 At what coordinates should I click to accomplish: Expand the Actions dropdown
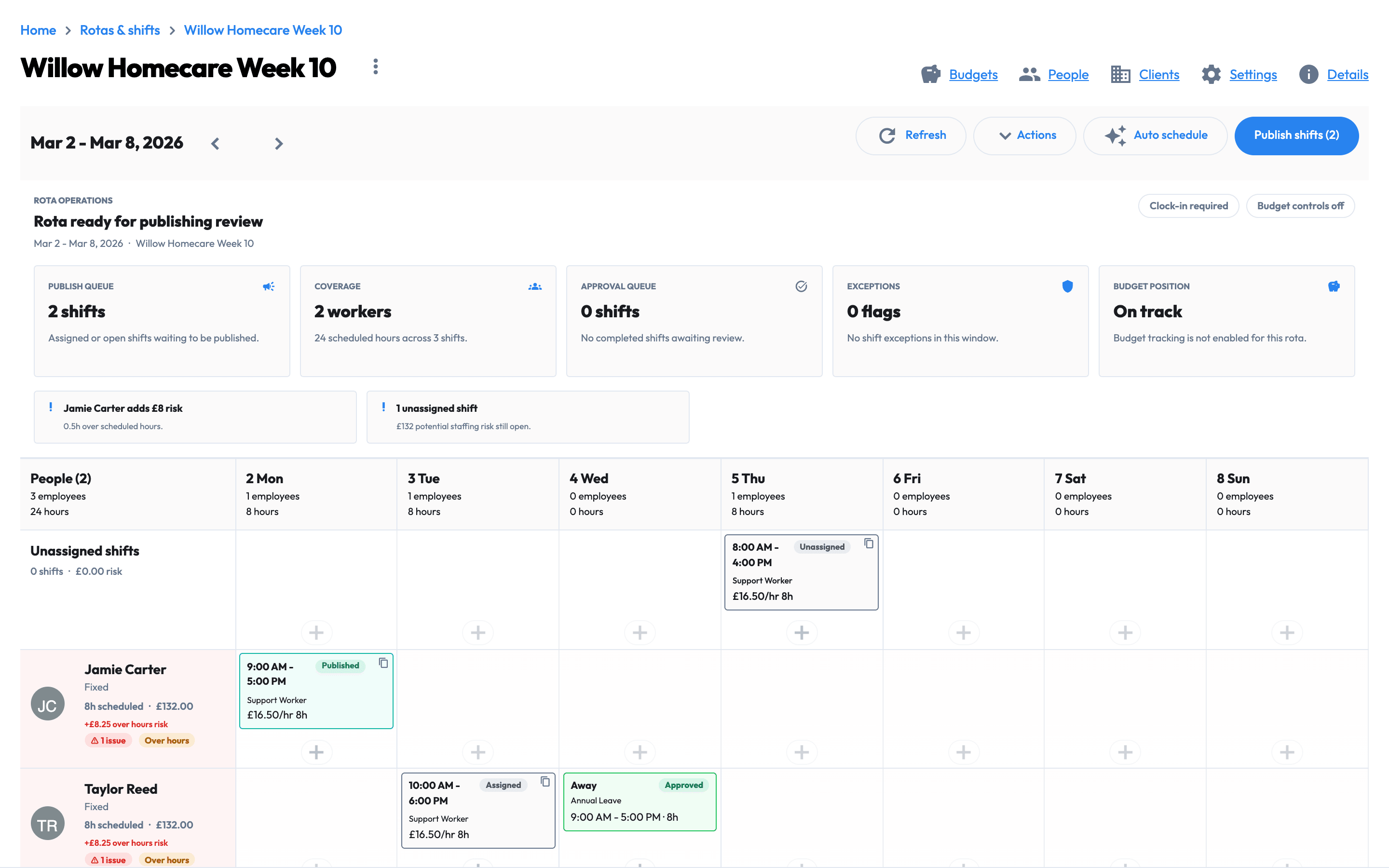click(1024, 136)
